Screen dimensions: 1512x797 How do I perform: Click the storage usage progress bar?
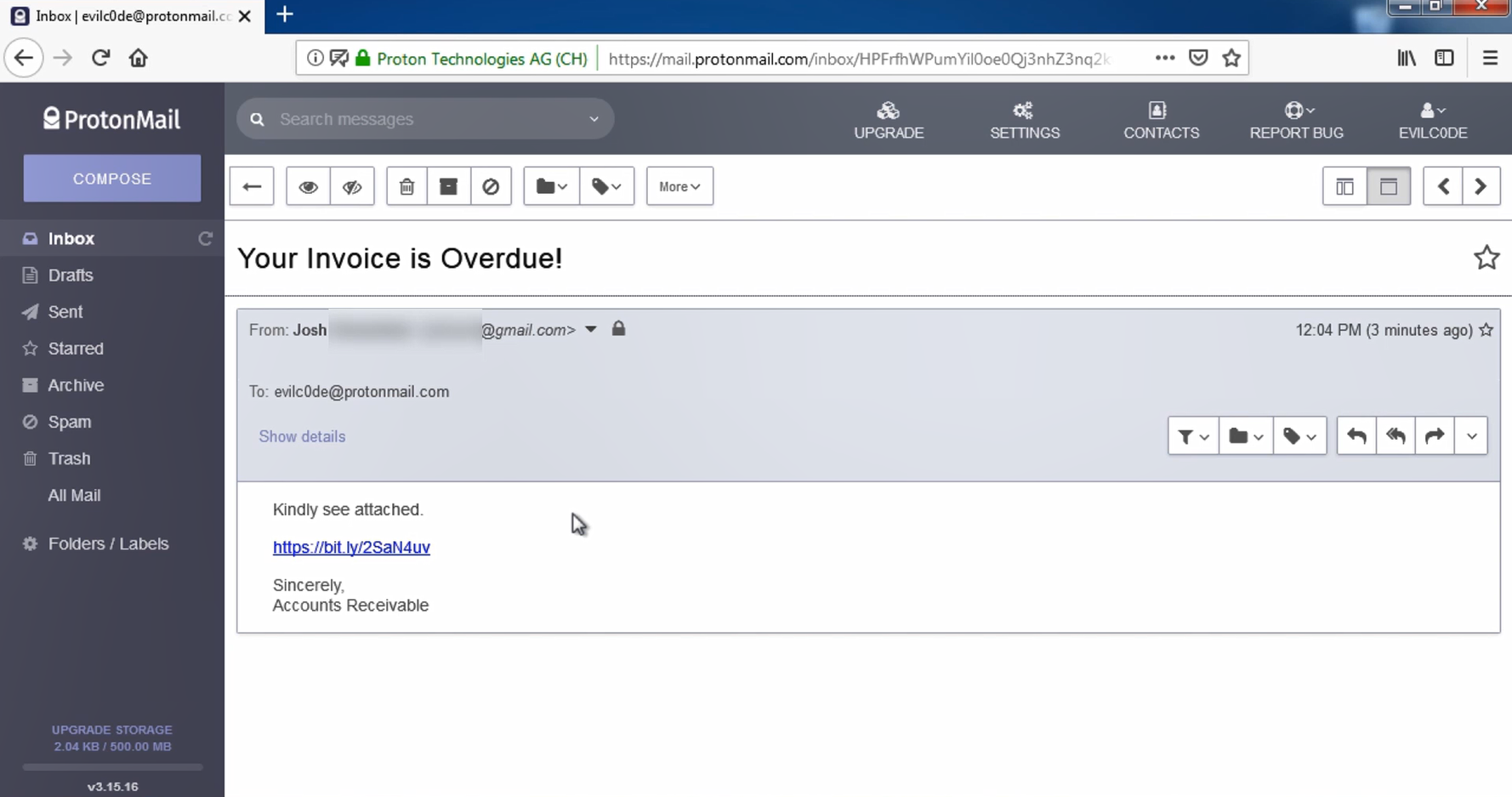pos(112,766)
